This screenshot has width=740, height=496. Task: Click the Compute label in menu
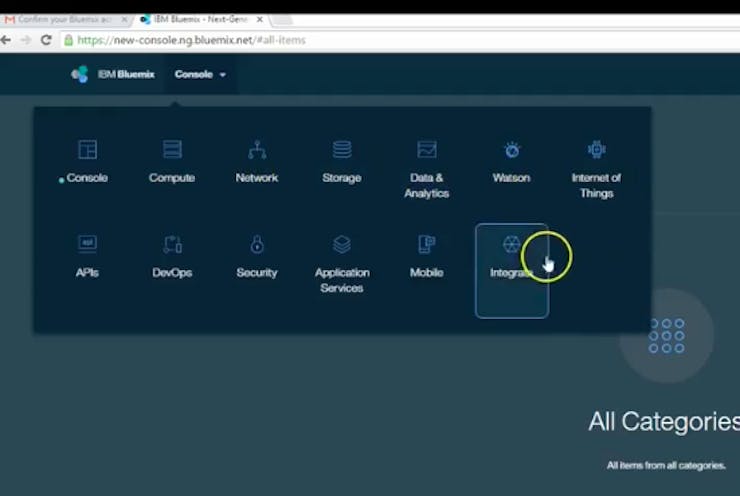172,178
